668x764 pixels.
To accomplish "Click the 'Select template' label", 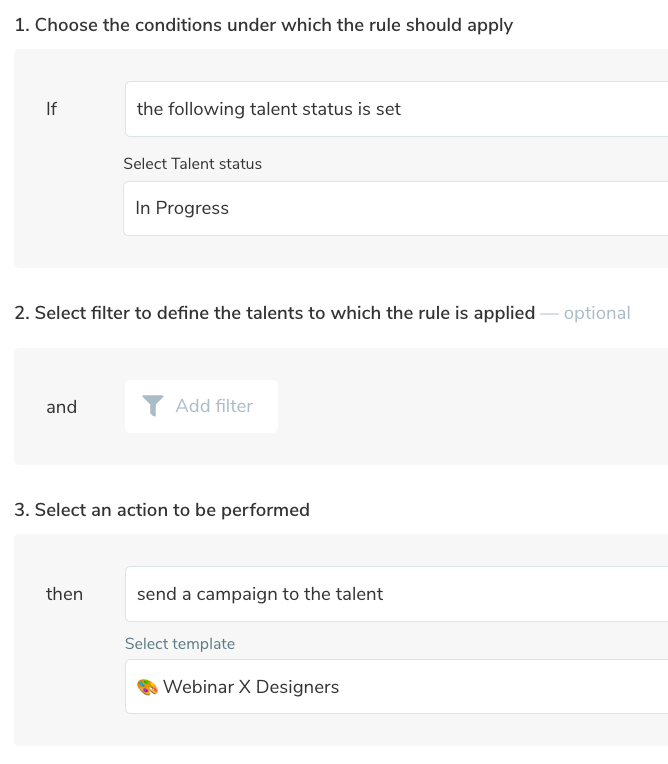I will coord(180,644).
